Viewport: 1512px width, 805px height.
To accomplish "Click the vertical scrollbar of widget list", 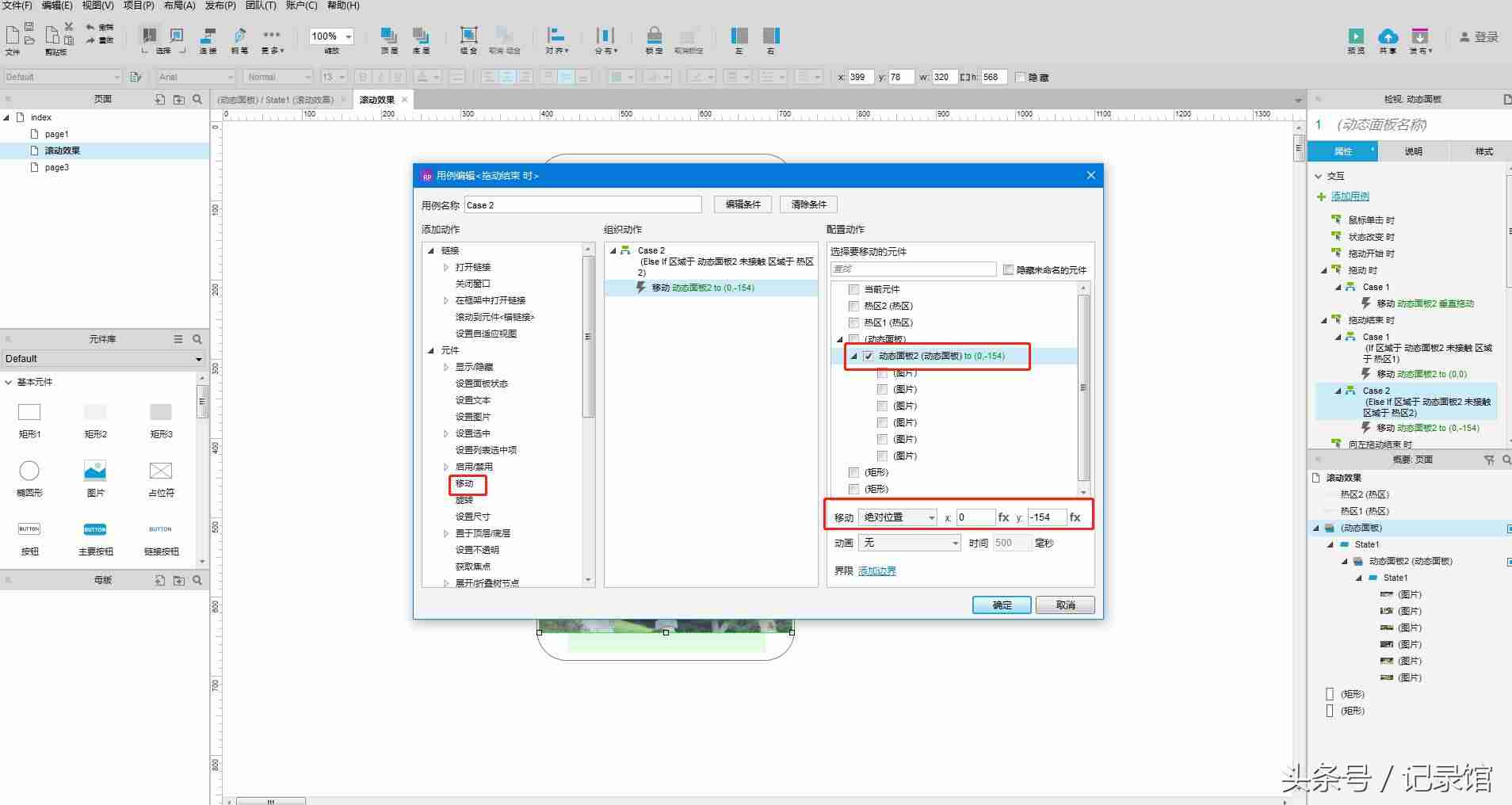I will 1083,387.
